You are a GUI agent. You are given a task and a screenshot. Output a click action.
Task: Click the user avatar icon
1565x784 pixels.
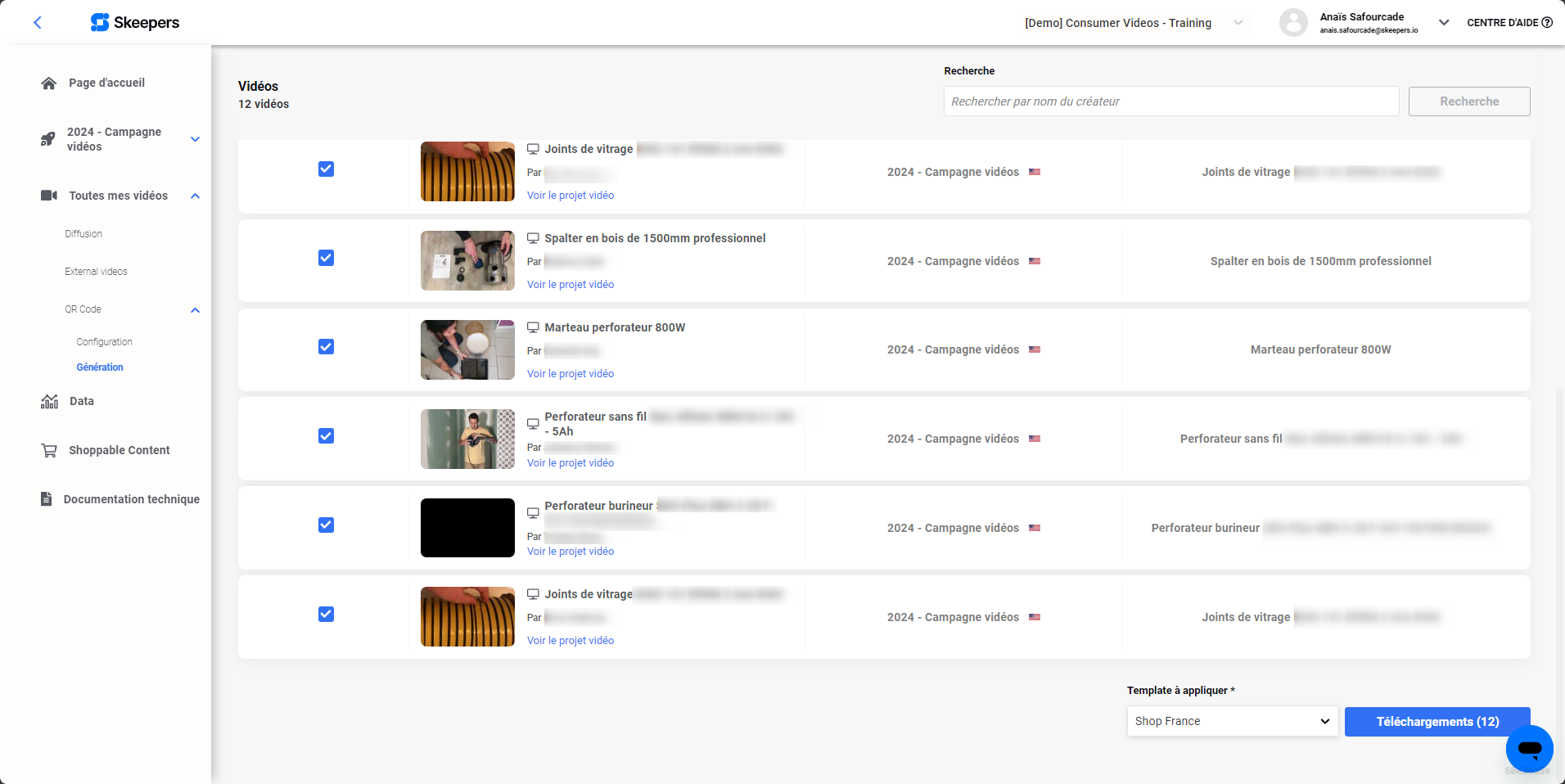(x=1293, y=23)
